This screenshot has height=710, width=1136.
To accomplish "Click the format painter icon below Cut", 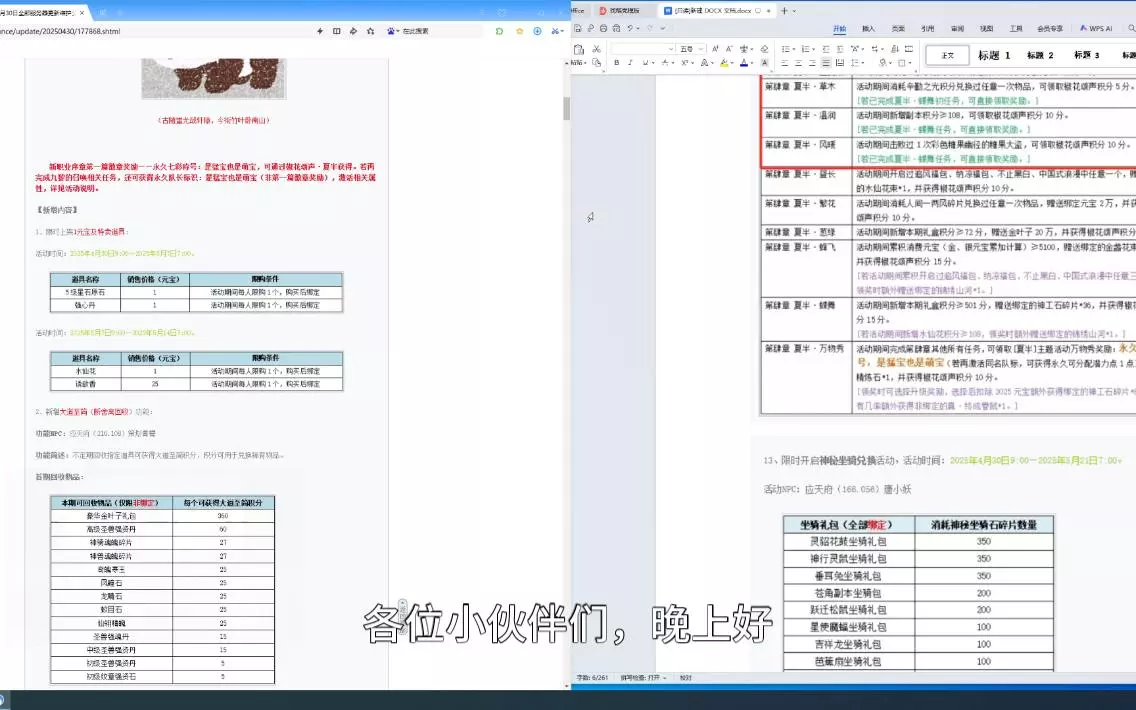I will tap(596, 63).
